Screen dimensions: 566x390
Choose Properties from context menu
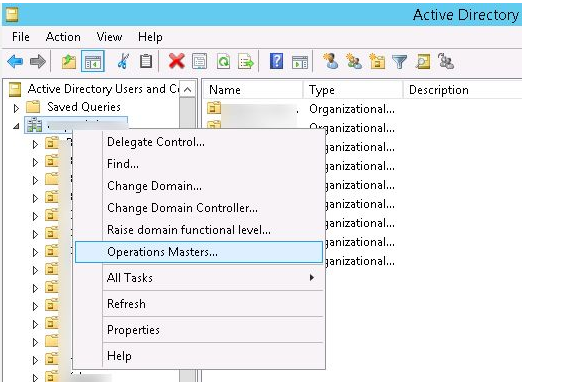(199, 330)
